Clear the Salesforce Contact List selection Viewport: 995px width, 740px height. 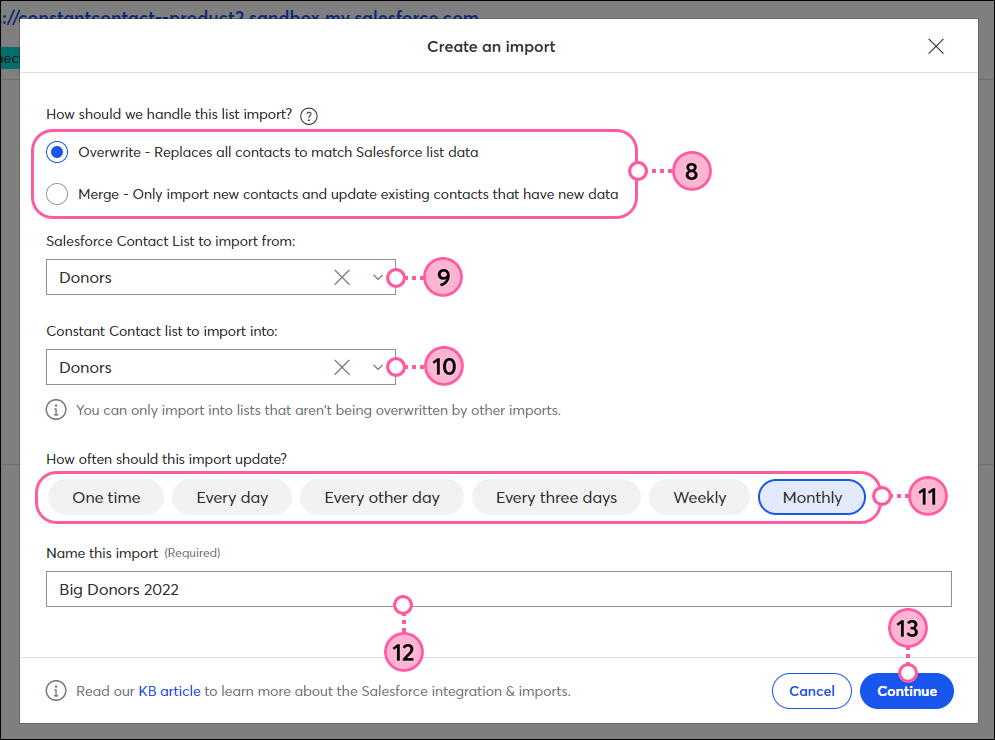point(342,277)
